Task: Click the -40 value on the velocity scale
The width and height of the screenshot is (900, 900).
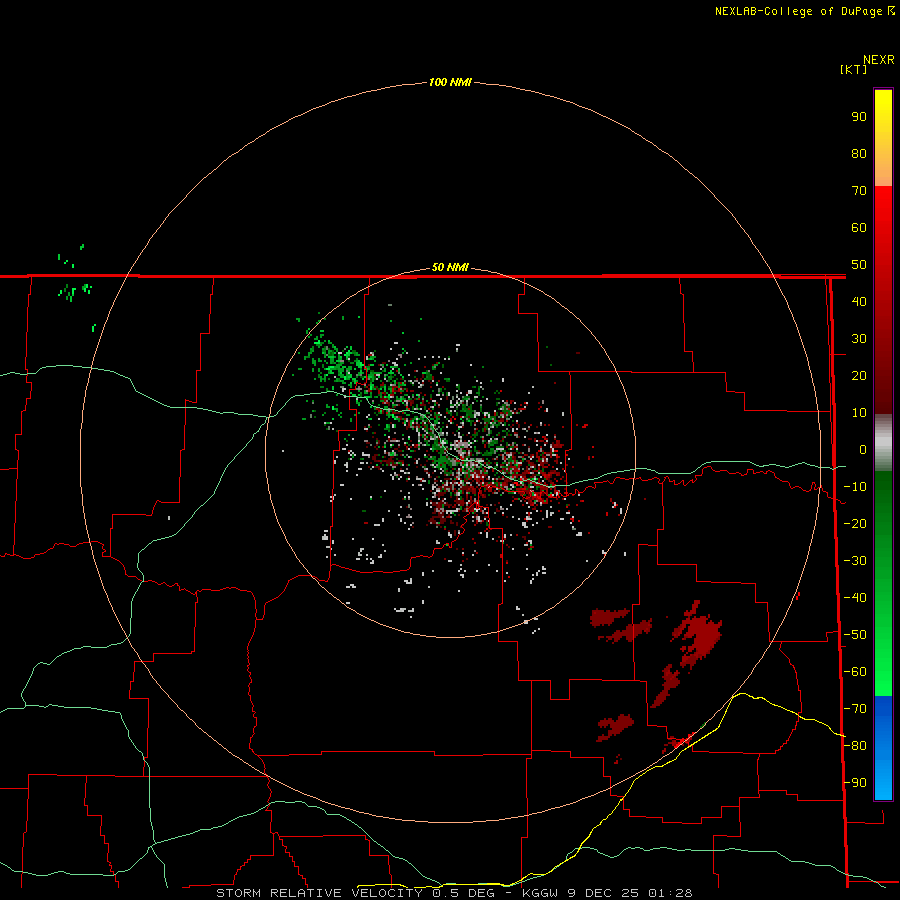Action: click(x=855, y=598)
